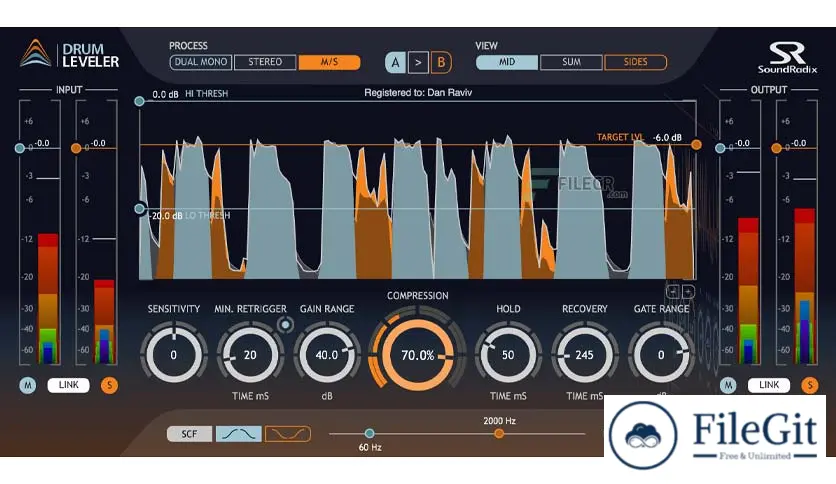Click the waveform zoom in plus button
The height and width of the screenshot is (484, 836).
coord(688,292)
